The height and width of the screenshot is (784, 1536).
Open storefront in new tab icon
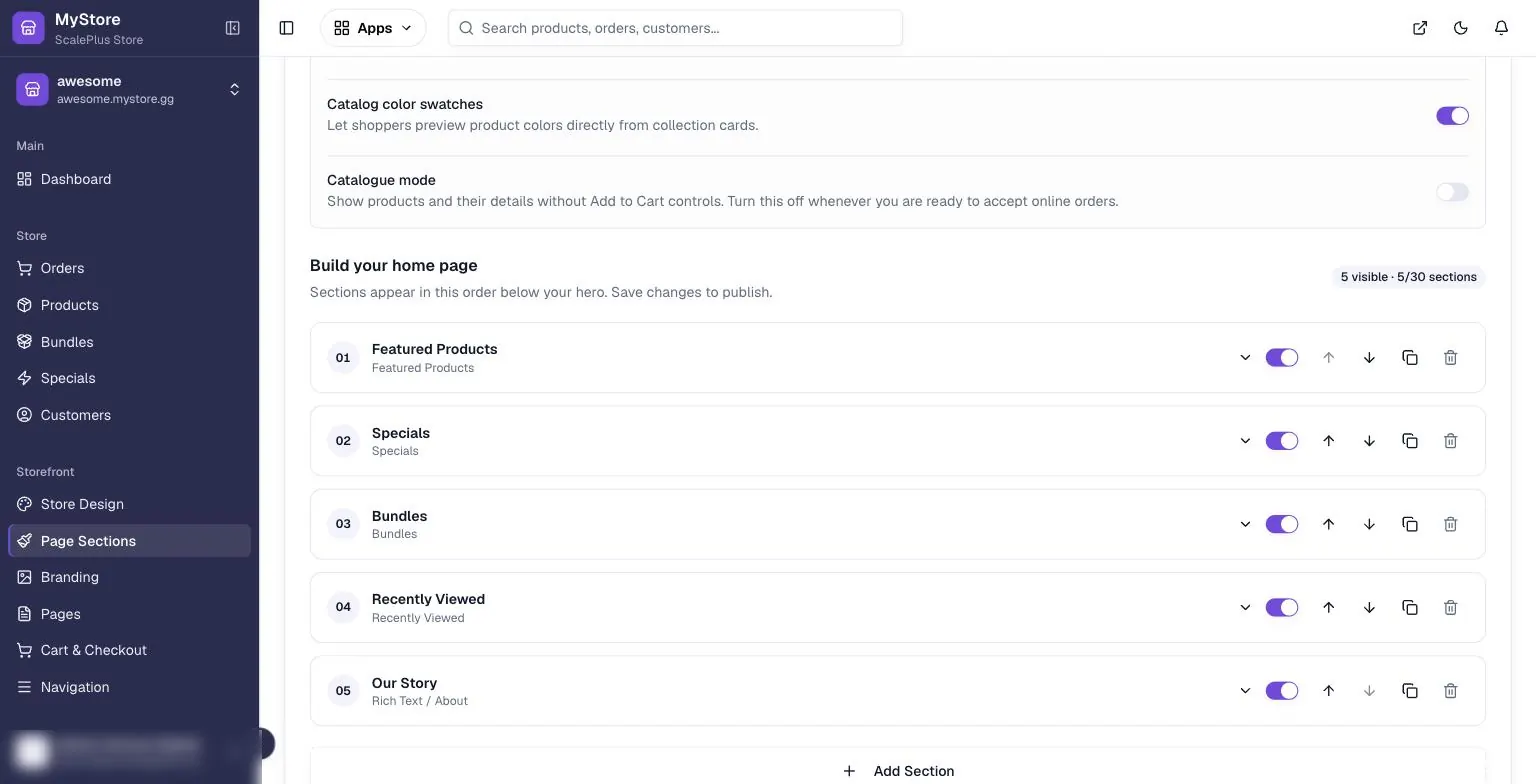point(1420,28)
